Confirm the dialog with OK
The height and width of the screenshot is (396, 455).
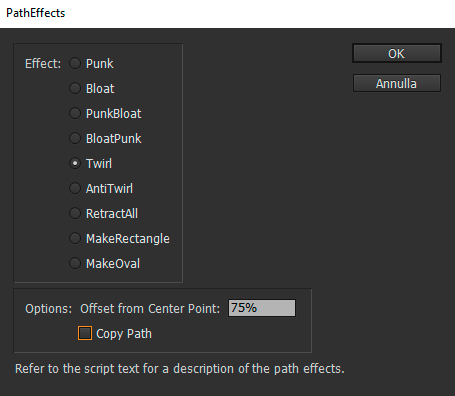point(397,53)
